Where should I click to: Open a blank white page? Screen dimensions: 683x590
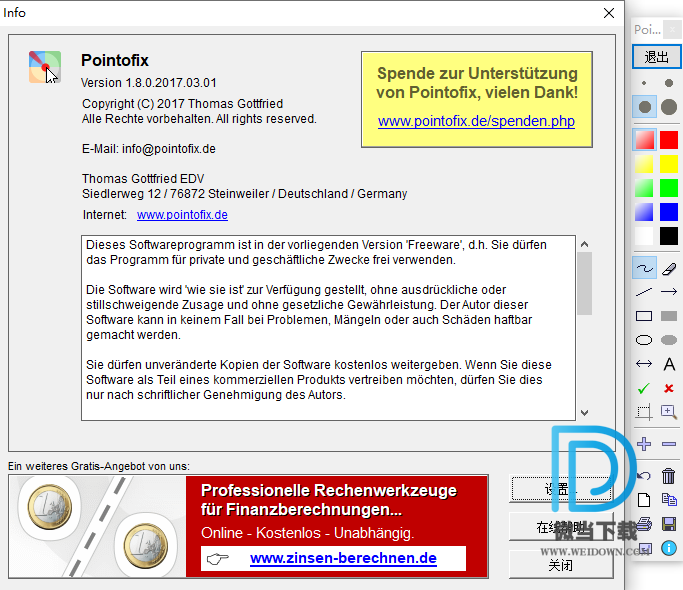coord(644,500)
